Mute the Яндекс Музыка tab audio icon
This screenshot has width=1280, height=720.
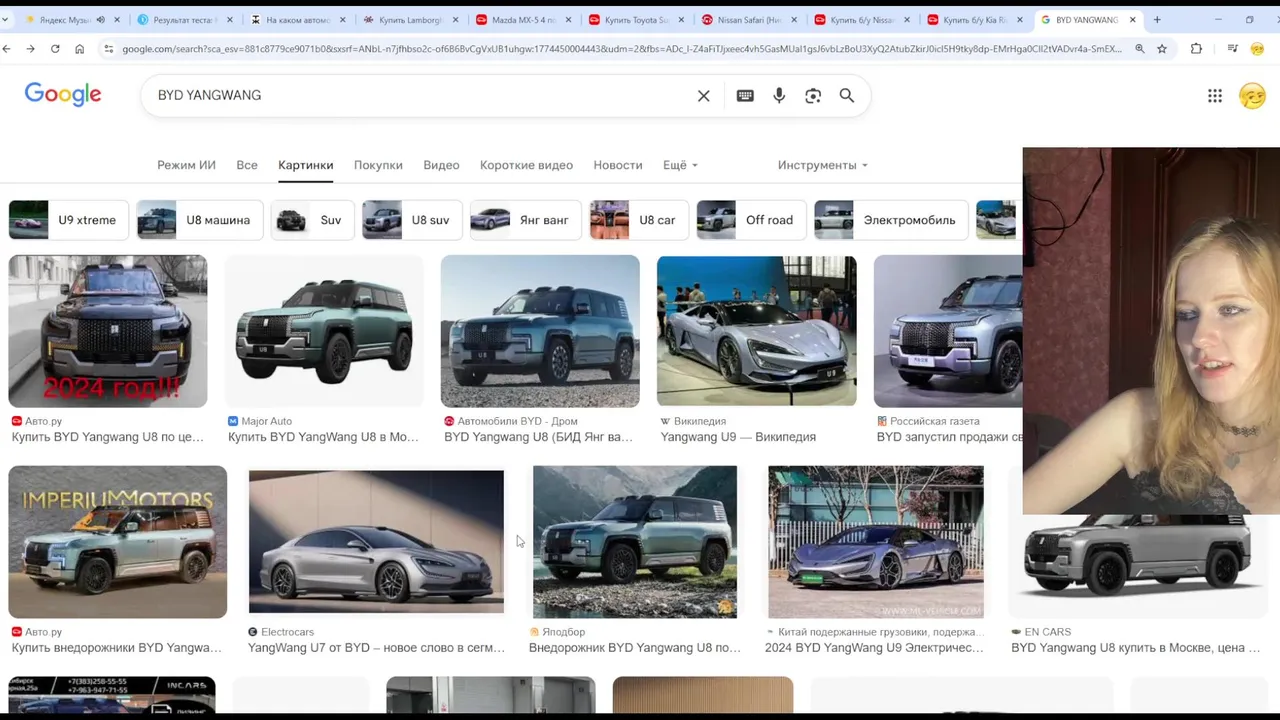pos(100,19)
